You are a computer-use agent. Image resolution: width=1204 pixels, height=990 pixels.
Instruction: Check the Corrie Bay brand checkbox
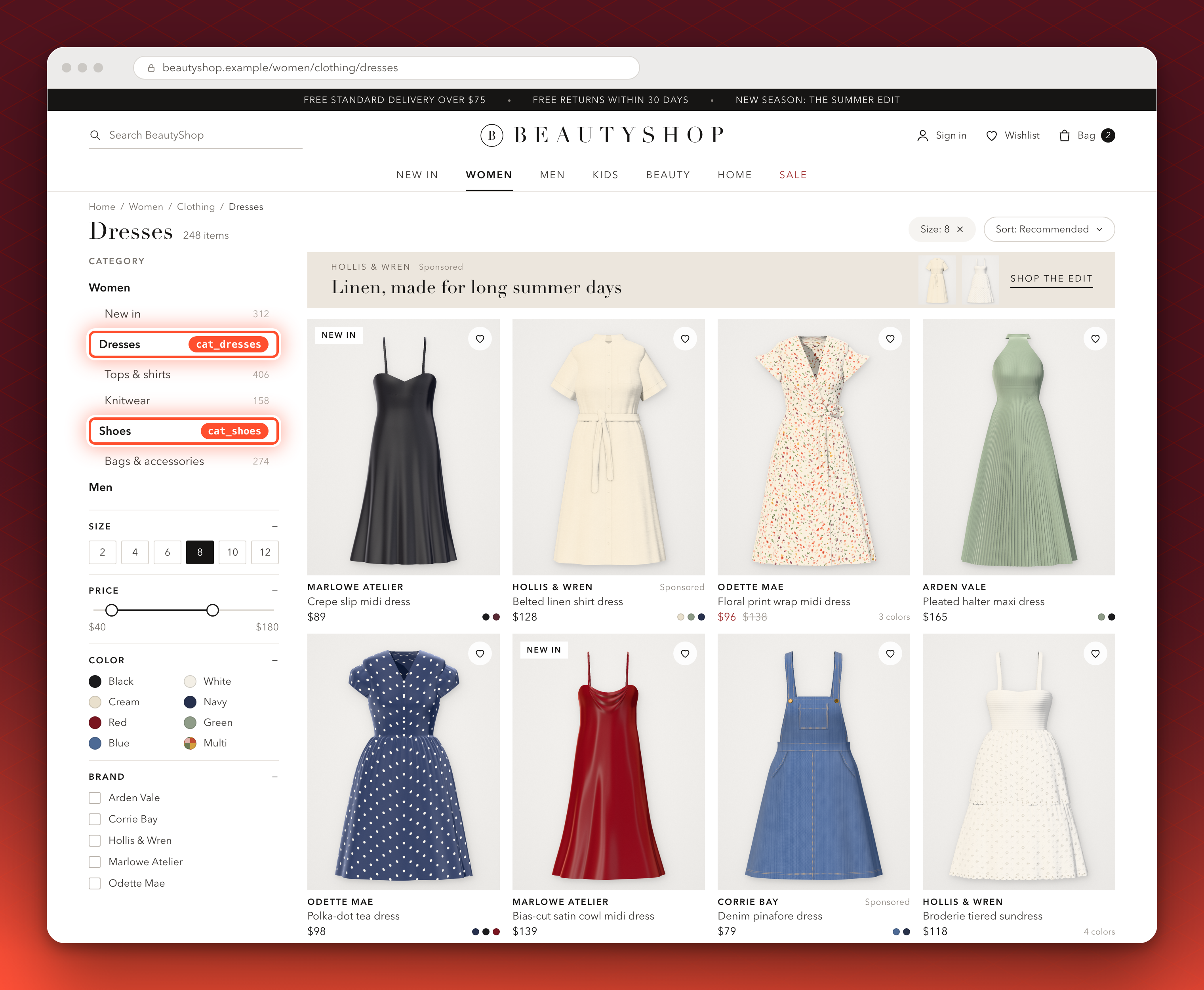pyautogui.click(x=95, y=819)
